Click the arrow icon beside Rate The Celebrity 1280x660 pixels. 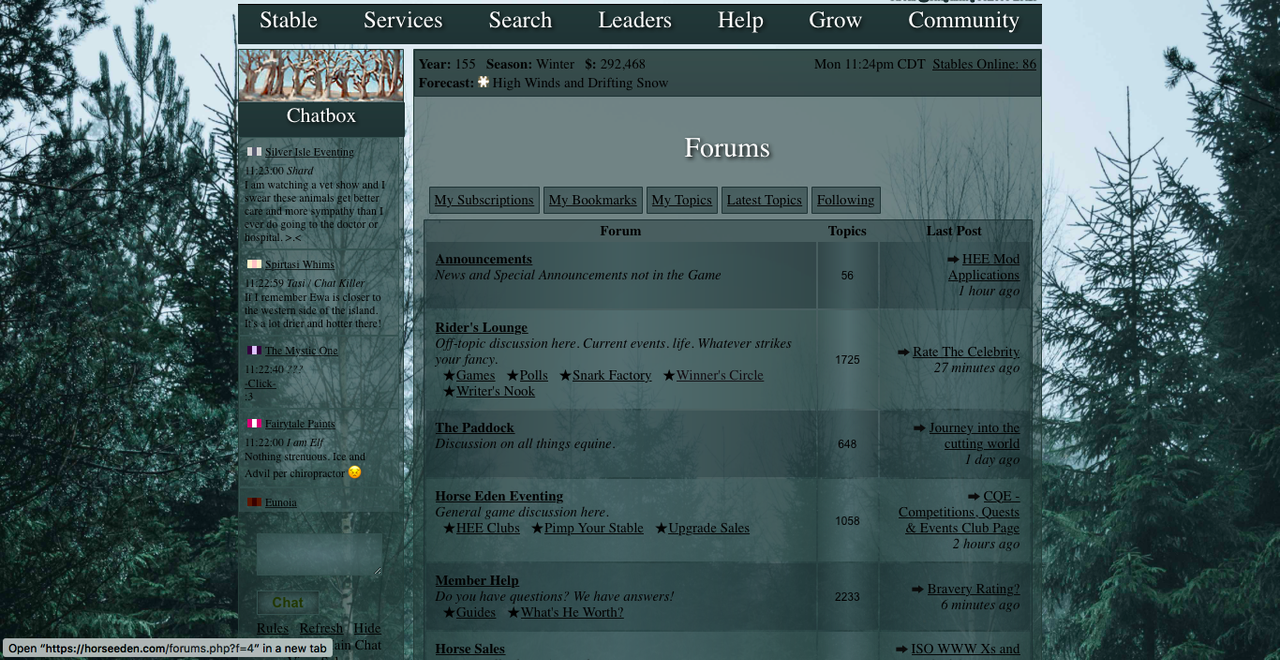point(904,352)
